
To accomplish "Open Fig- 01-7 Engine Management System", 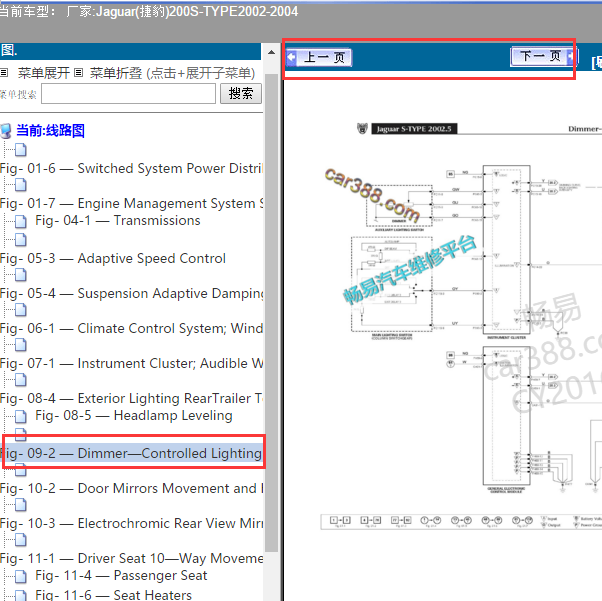I will [x=131, y=203].
